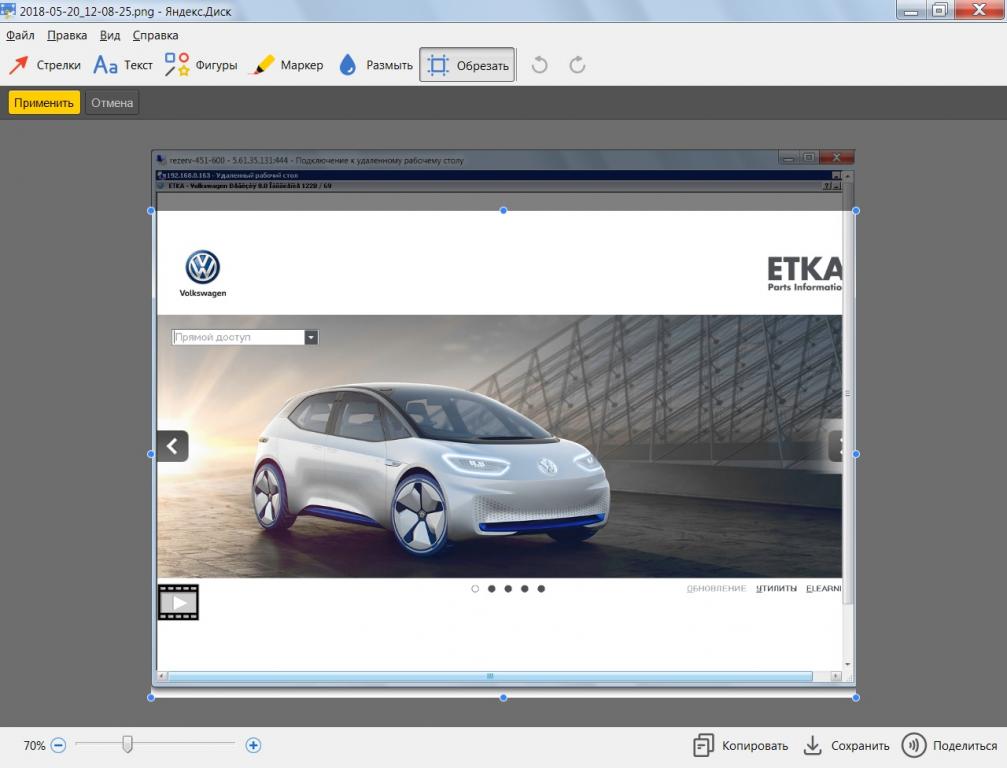1007x768 pixels.
Task: Choose the Фигуры shapes tool
Action: click(x=200, y=65)
